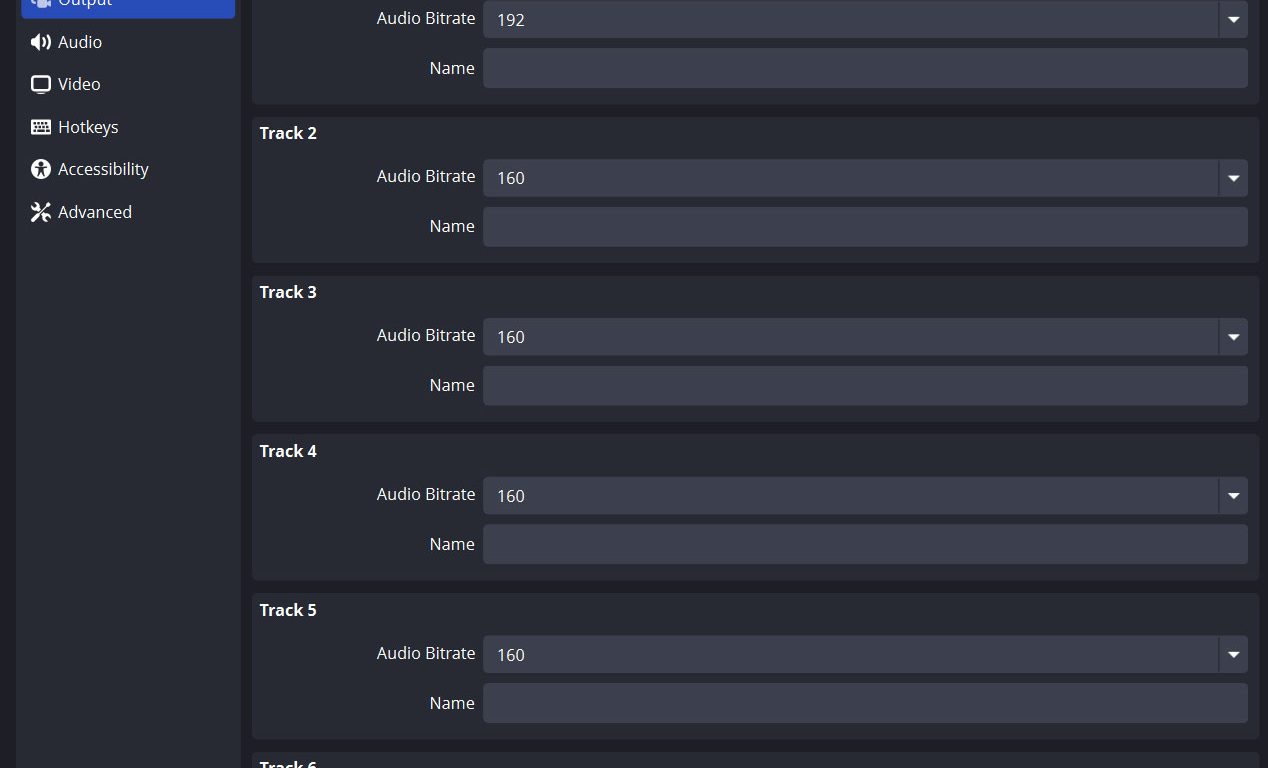This screenshot has width=1268, height=768.
Task: Switch to the Audio settings section
Action: (80, 42)
